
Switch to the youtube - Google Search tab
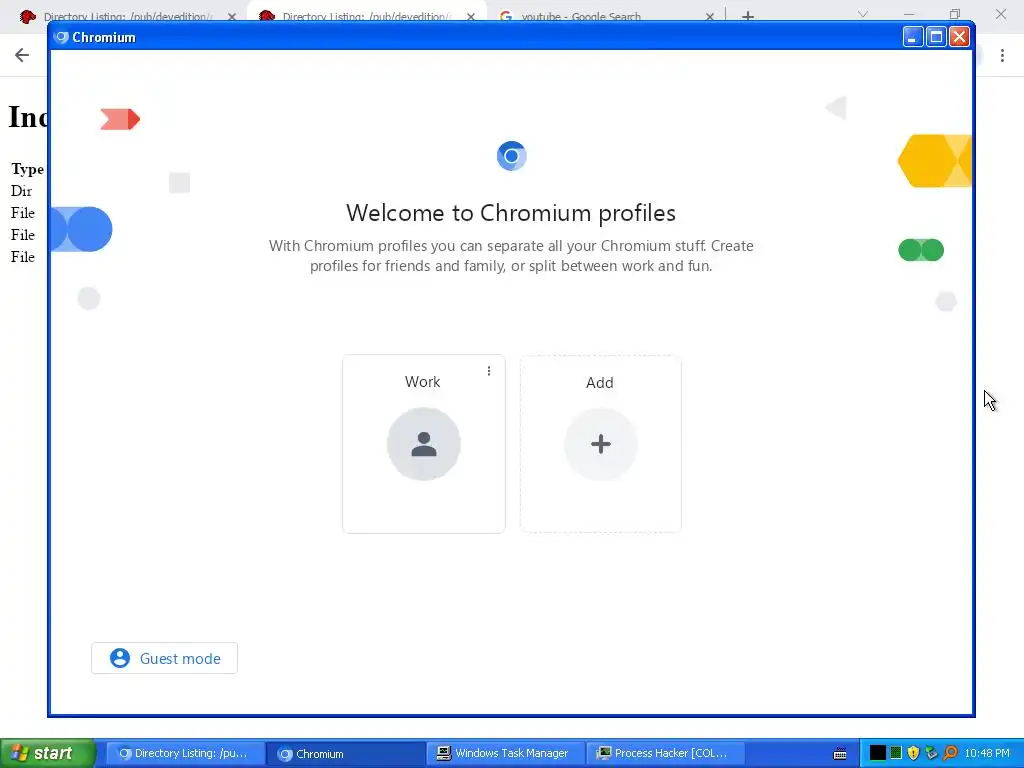(x=580, y=16)
